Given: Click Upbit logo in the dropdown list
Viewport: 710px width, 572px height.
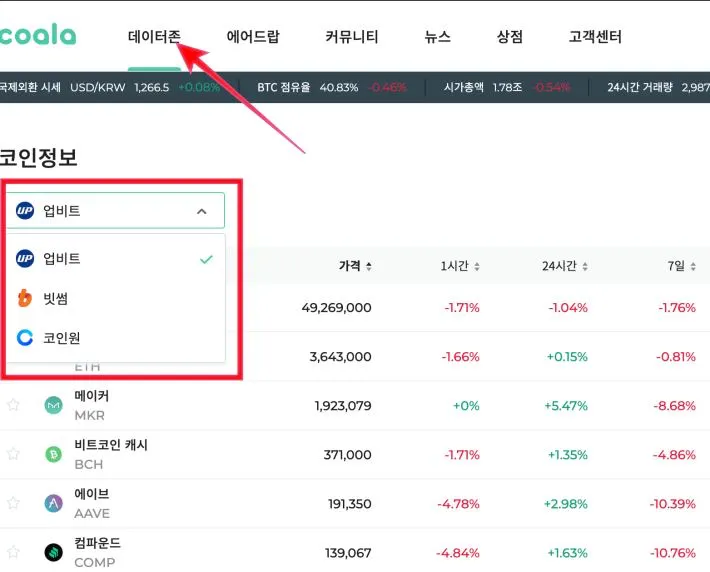Looking at the screenshot, I should pos(25,259).
